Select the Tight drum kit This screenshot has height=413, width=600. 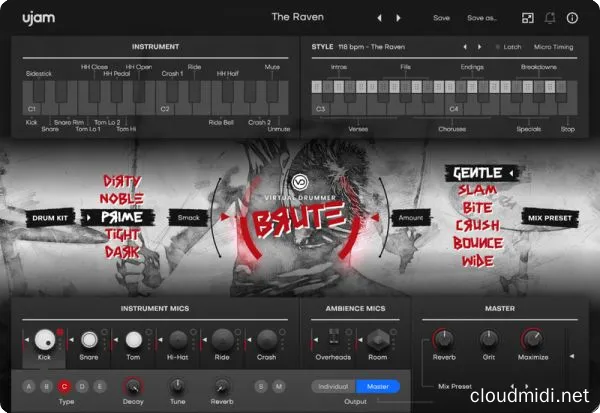pyautogui.click(x=122, y=234)
